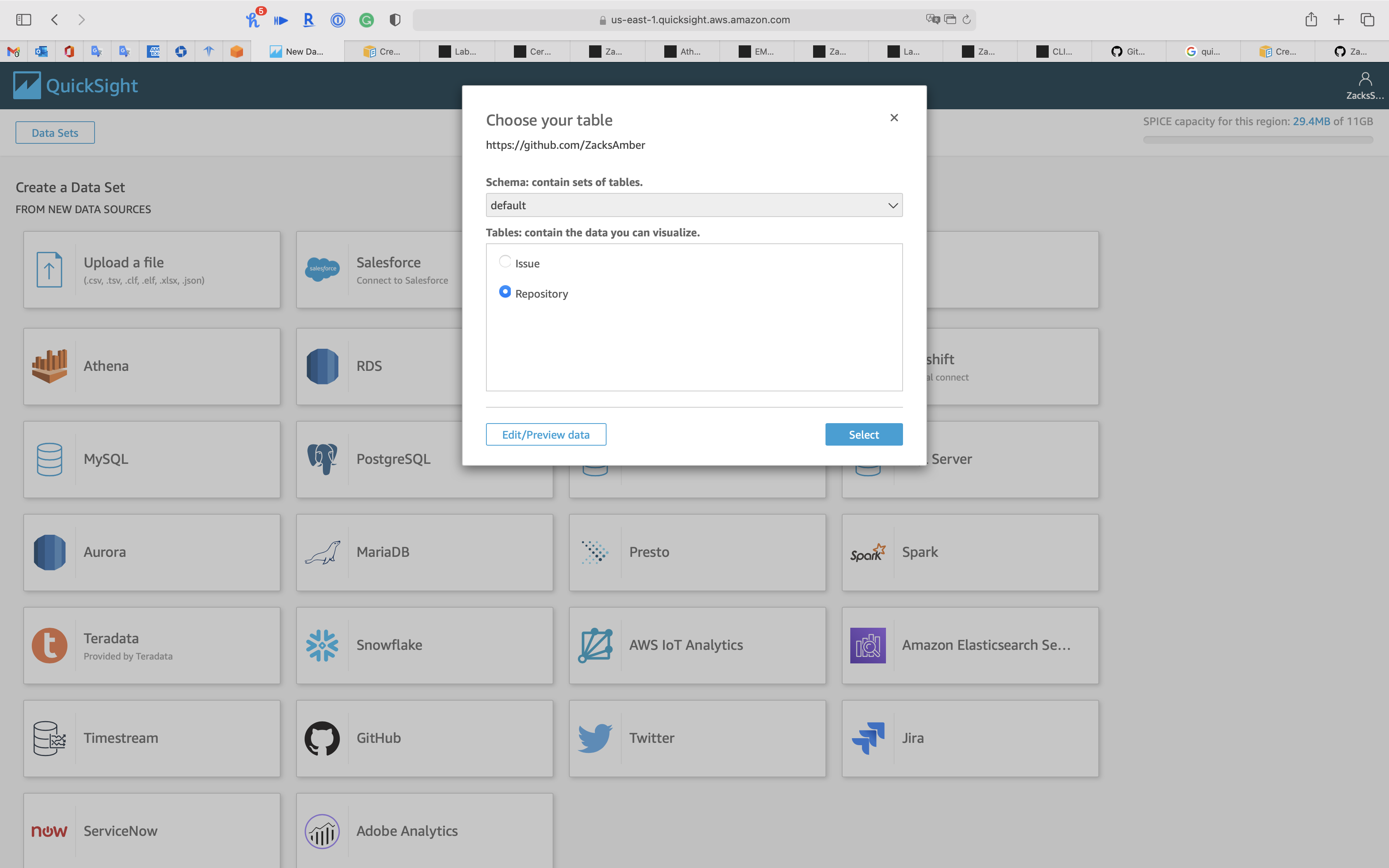Select the Issue table radio button

[505, 262]
